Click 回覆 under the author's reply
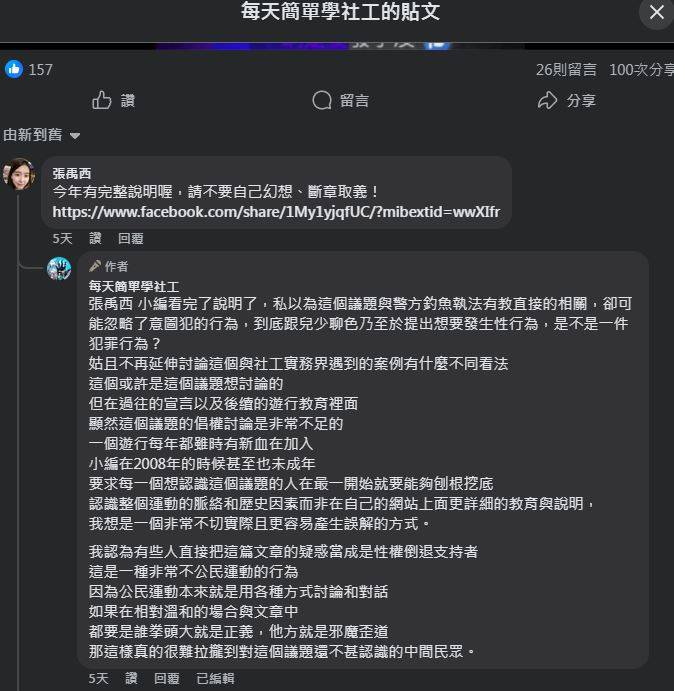 point(167,678)
